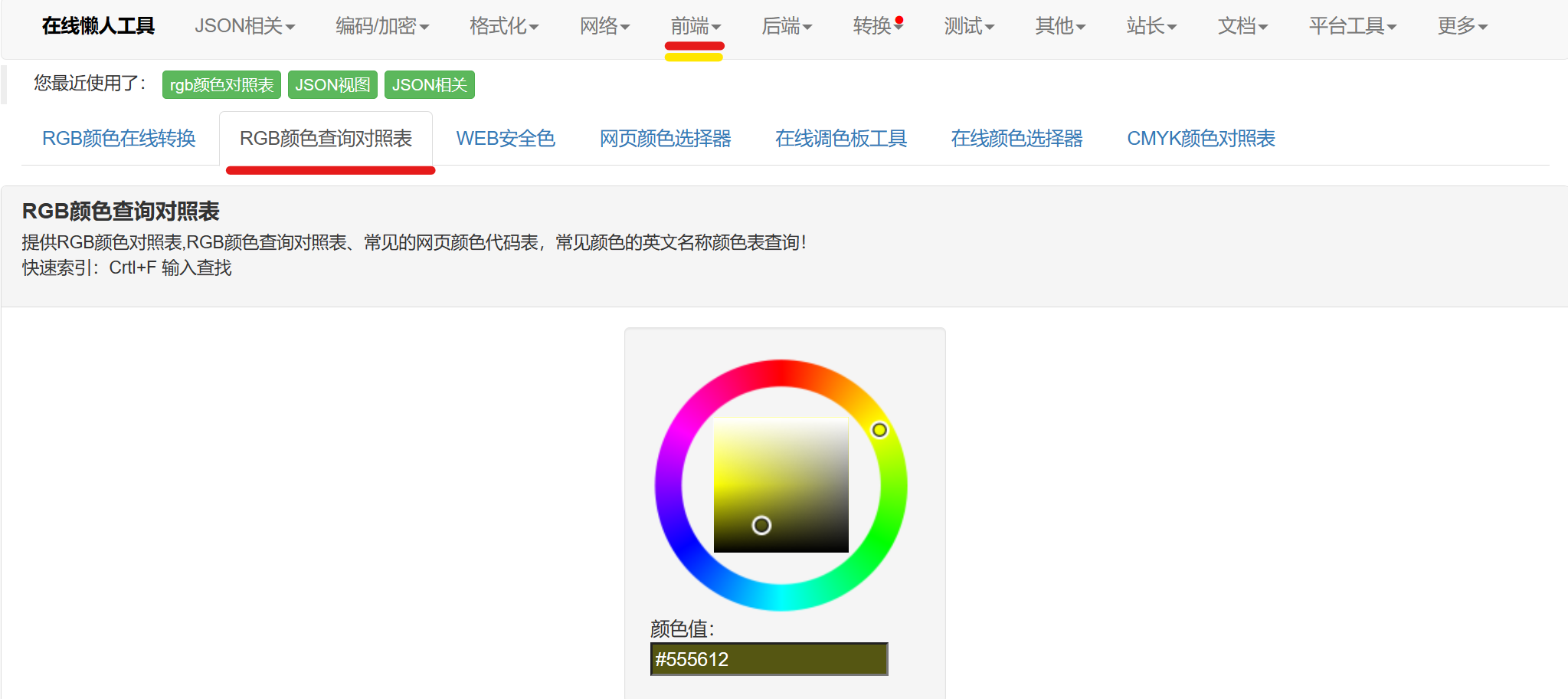Switch to WEB安全色 tab
The height and width of the screenshot is (699, 1568).
point(506,139)
